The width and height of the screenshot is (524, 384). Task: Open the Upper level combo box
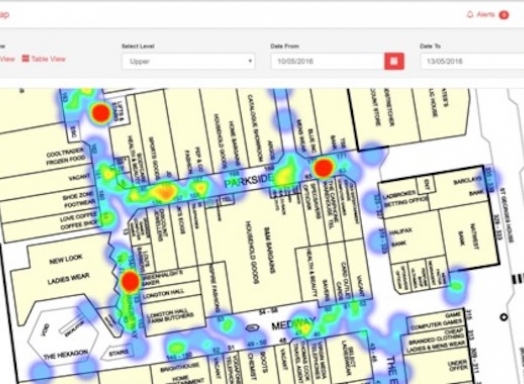click(188, 61)
